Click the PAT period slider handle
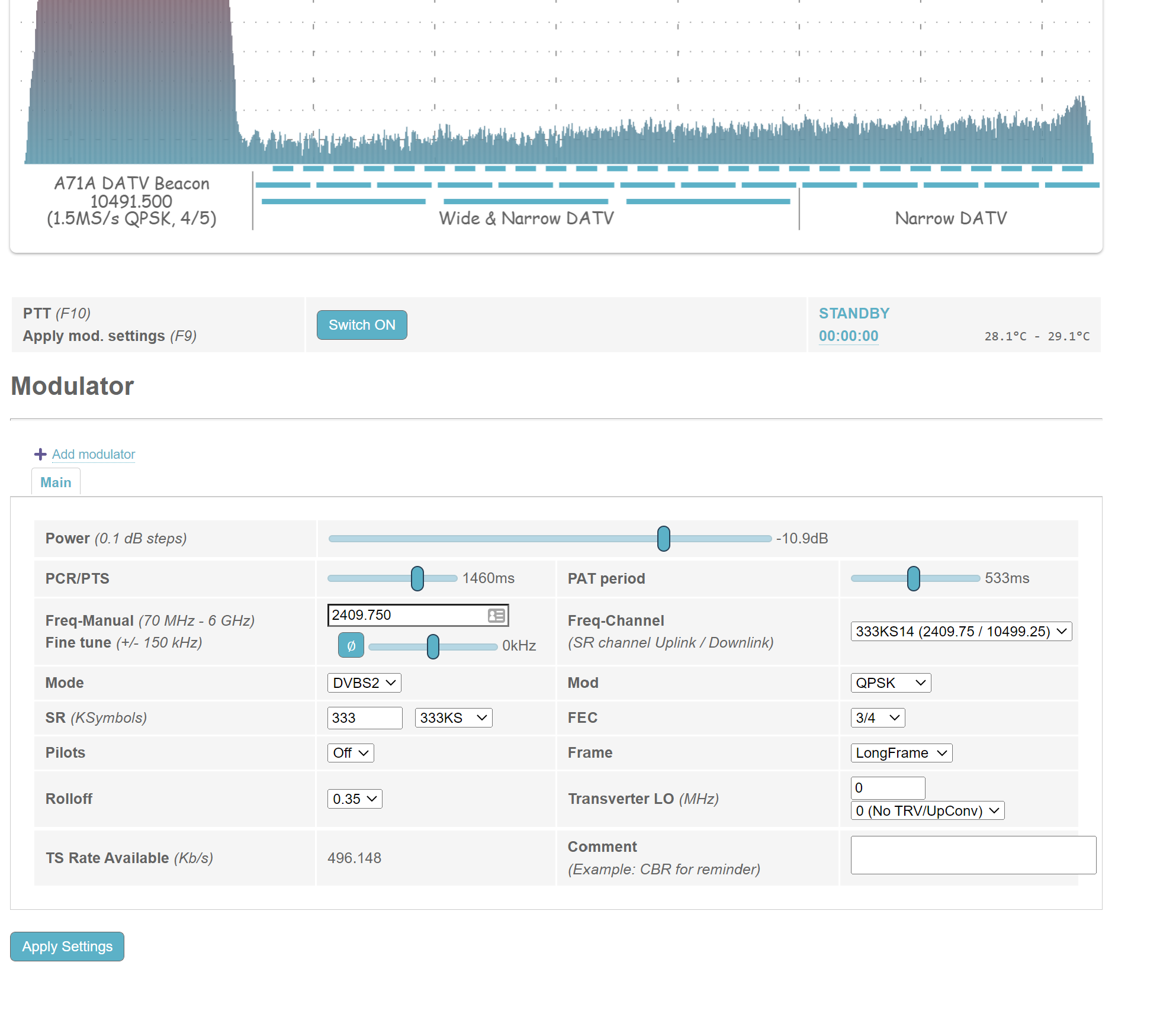The image size is (1176, 1017). (914, 578)
